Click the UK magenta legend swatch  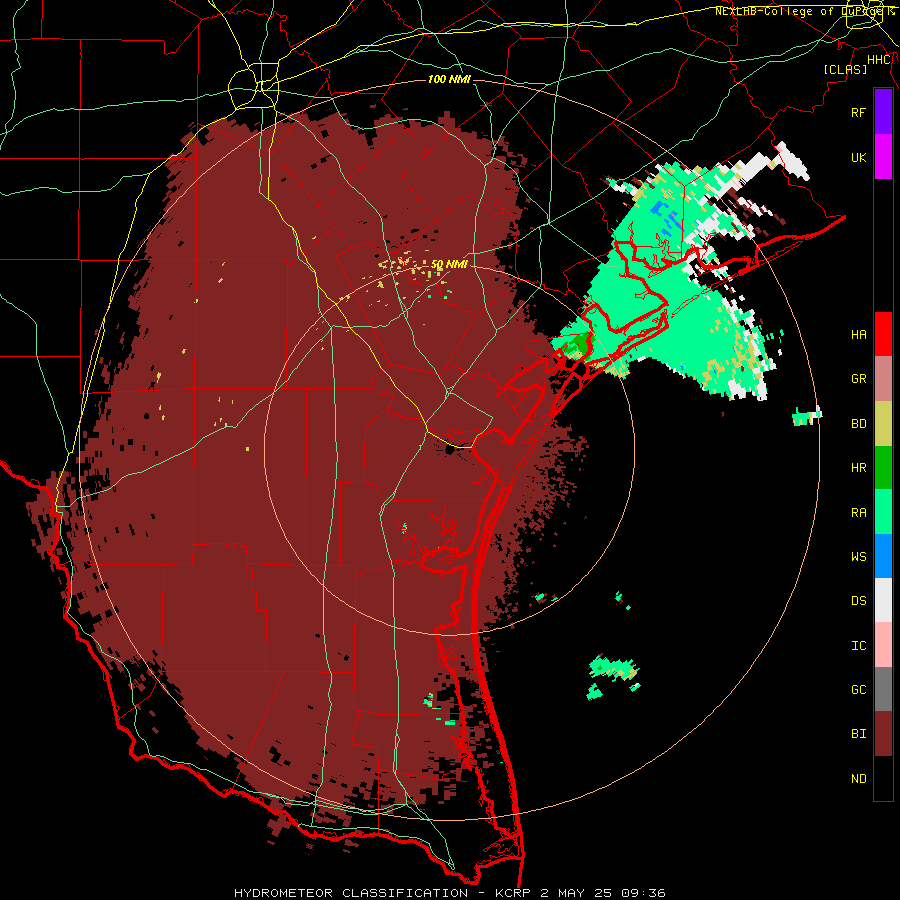[883, 157]
